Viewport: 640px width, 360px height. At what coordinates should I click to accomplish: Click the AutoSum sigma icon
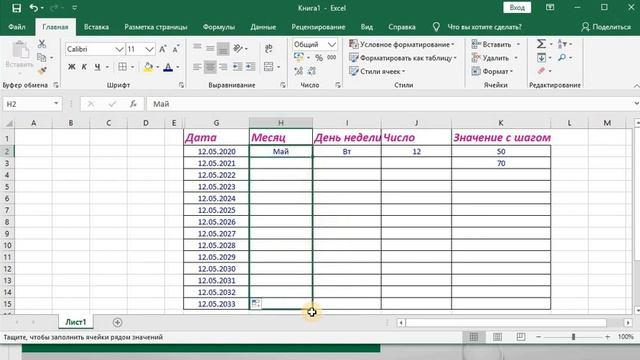tap(541, 44)
